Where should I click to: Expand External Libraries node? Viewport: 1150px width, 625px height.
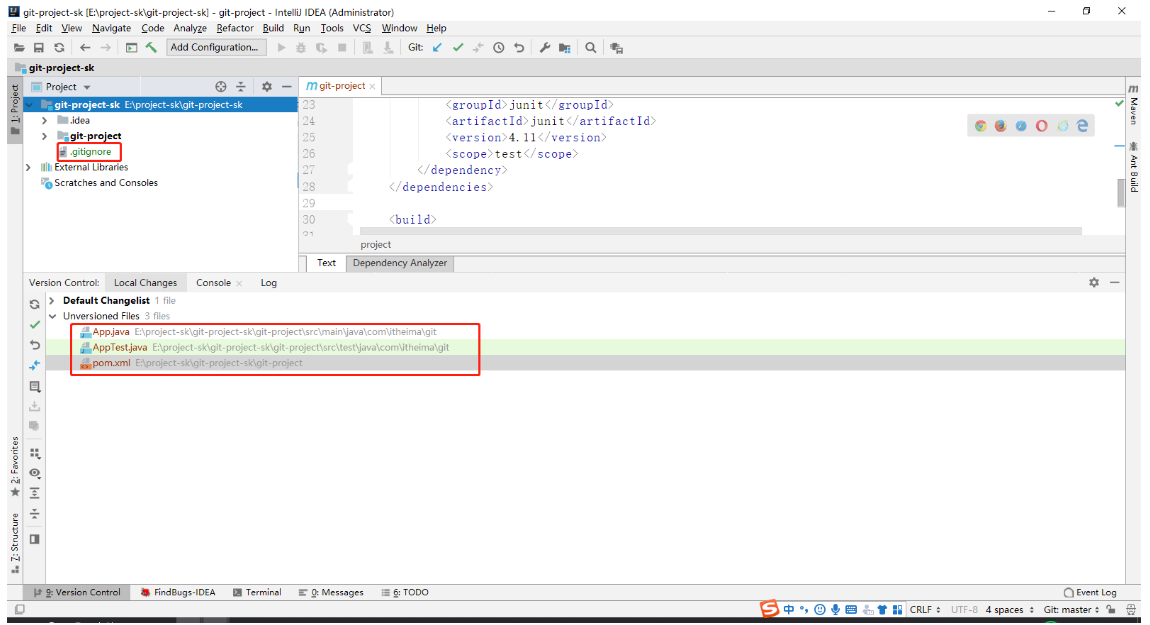[x=29, y=167]
